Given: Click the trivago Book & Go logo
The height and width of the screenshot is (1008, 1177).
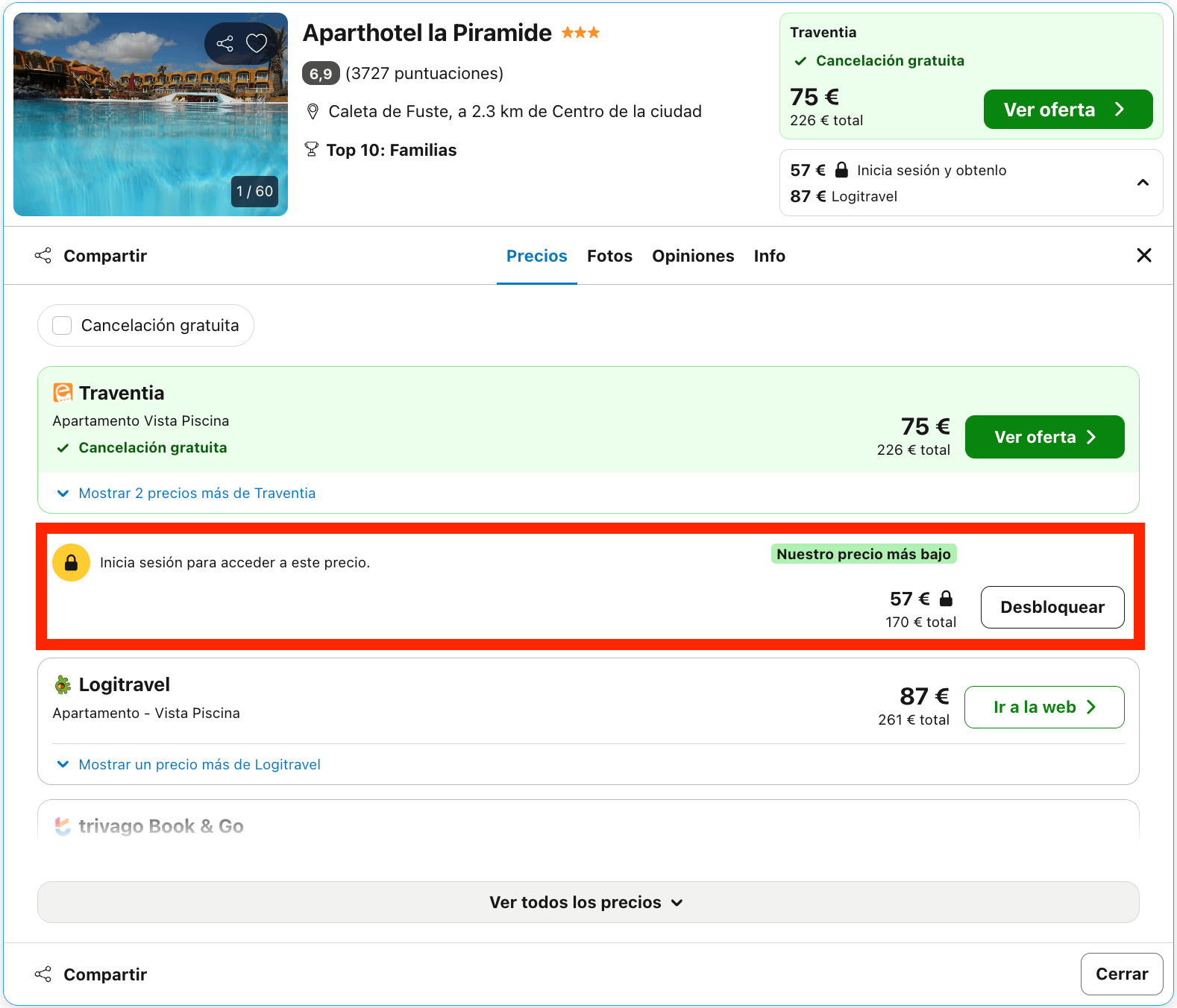Looking at the screenshot, I should [x=63, y=826].
